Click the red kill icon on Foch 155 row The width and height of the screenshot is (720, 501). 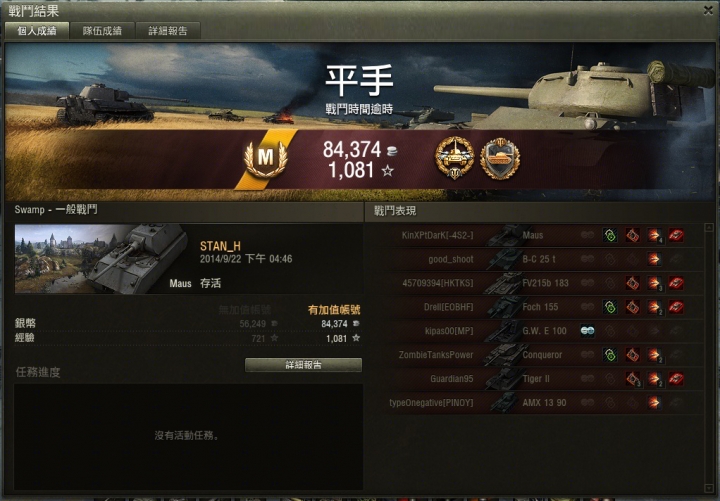676,307
